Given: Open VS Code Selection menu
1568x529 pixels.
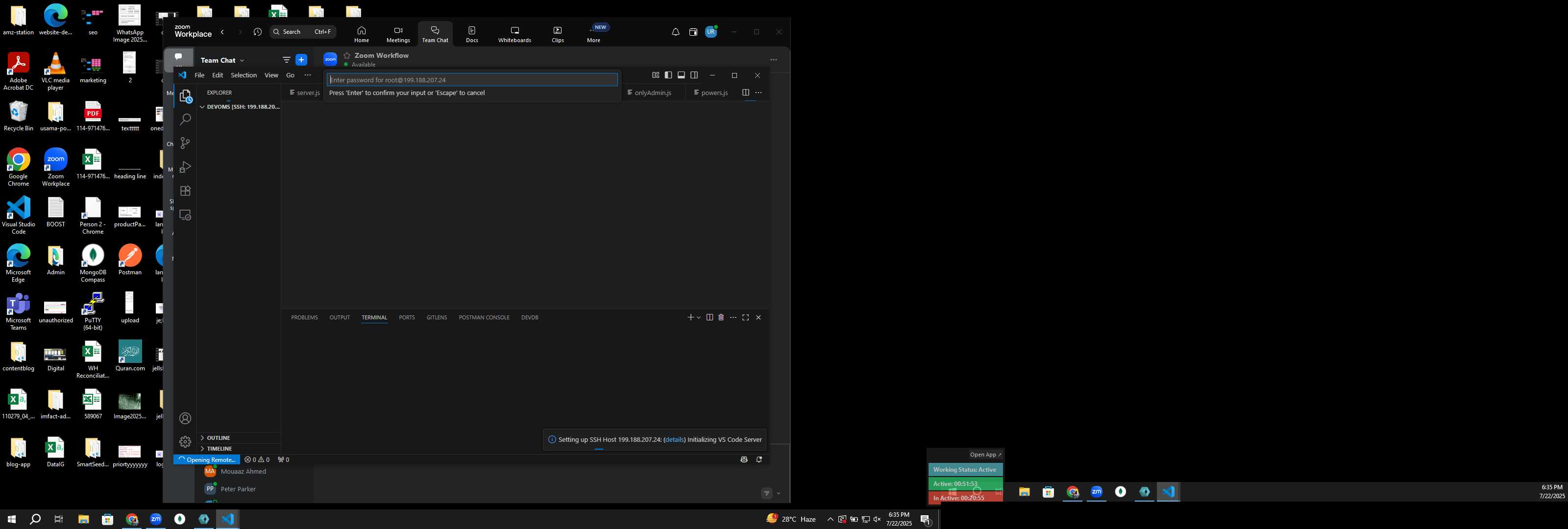Looking at the screenshot, I should tap(244, 75).
